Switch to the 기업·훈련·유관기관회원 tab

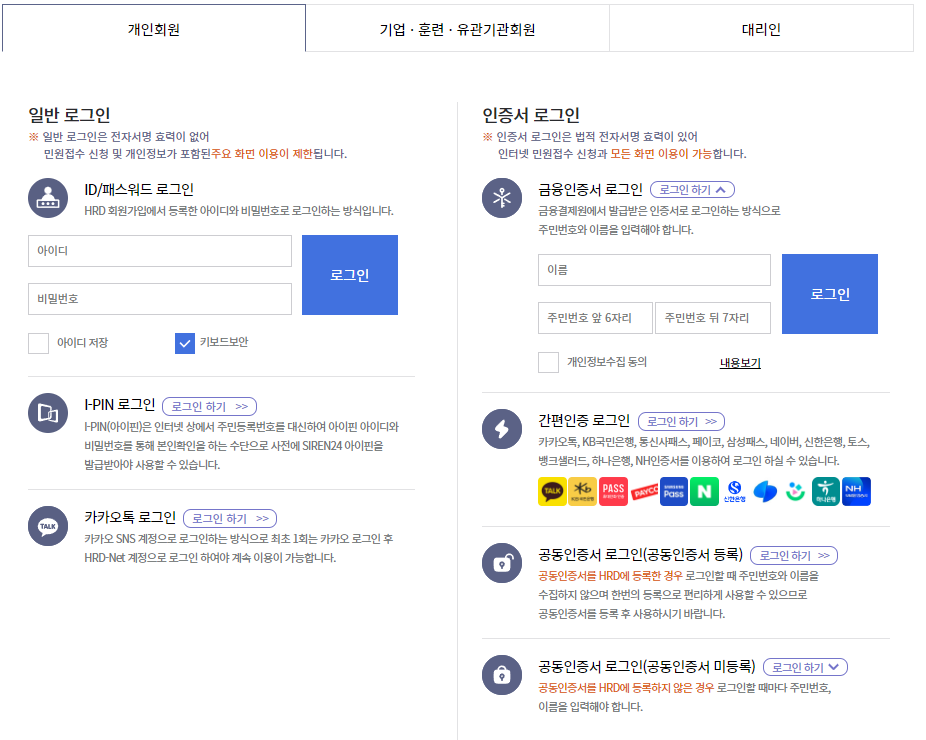[457, 27]
